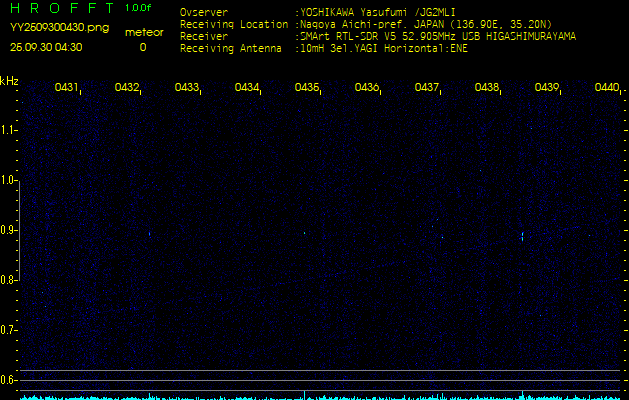
Task: Click the bright echo near 0439
Action: click(x=522, y=236)
